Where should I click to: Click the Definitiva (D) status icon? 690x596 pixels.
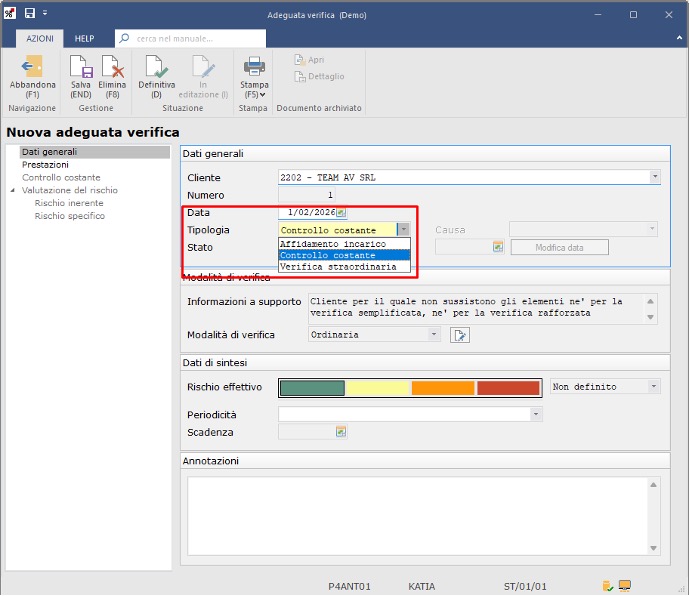pyautogui.click(x=156, y=68)
